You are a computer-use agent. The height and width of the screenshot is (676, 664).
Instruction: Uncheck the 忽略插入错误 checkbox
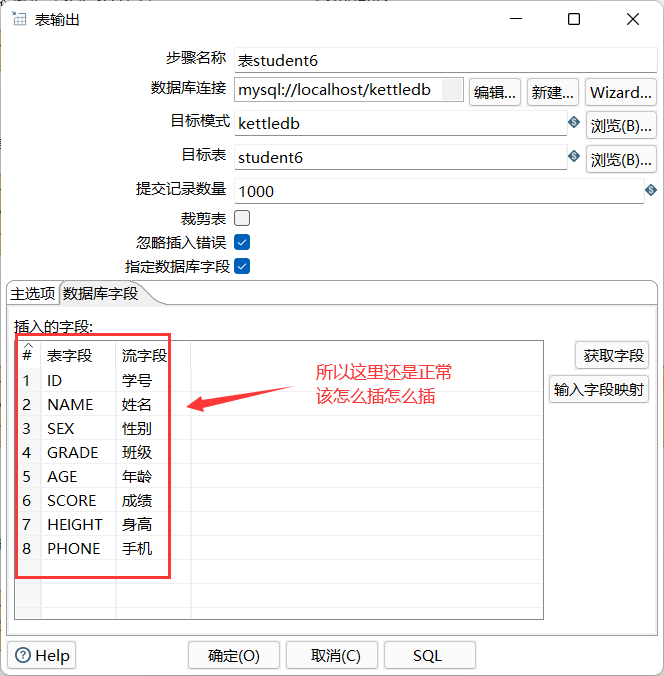coord(242,242)
